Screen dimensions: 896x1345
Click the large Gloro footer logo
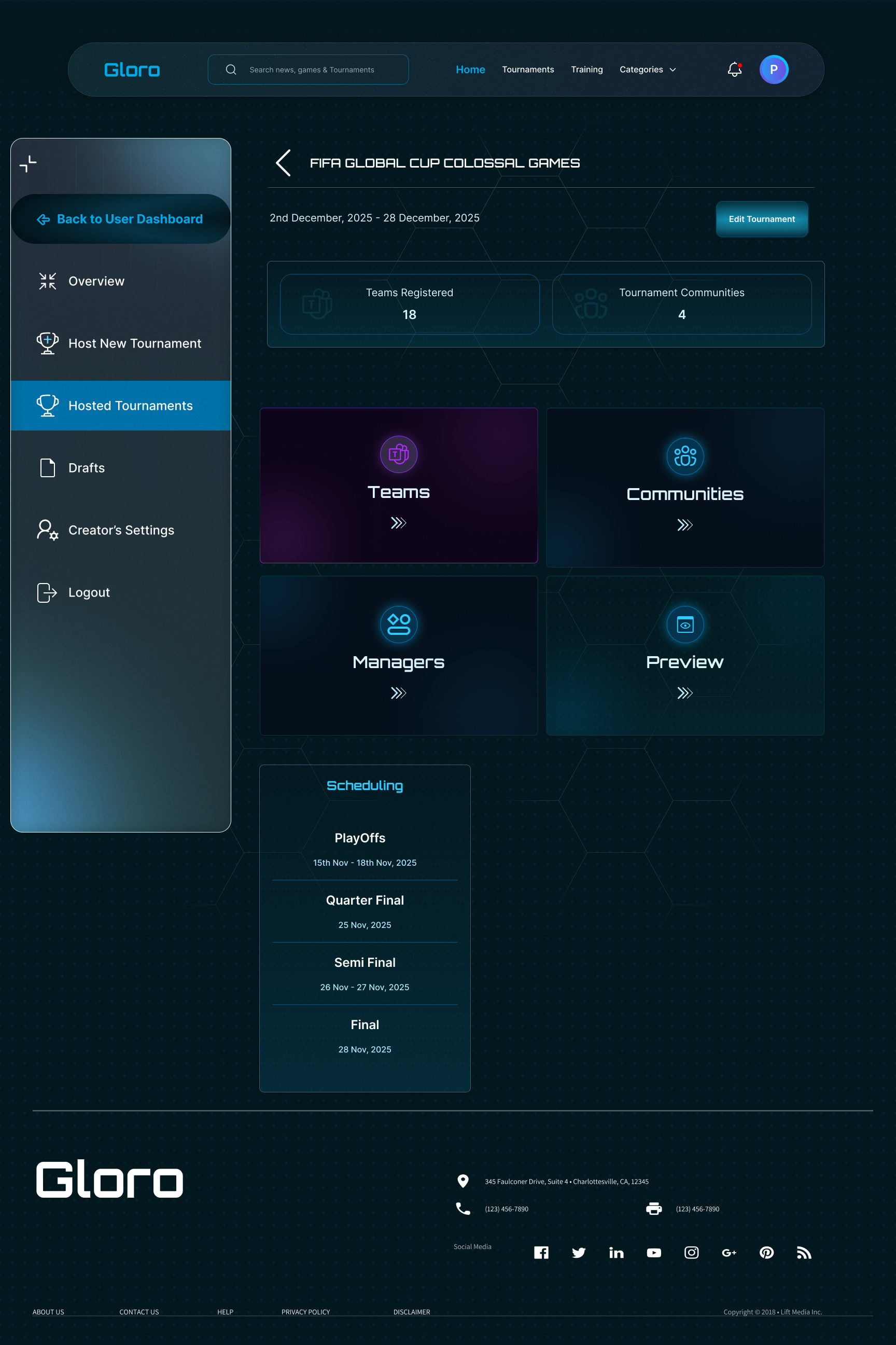110,1178
